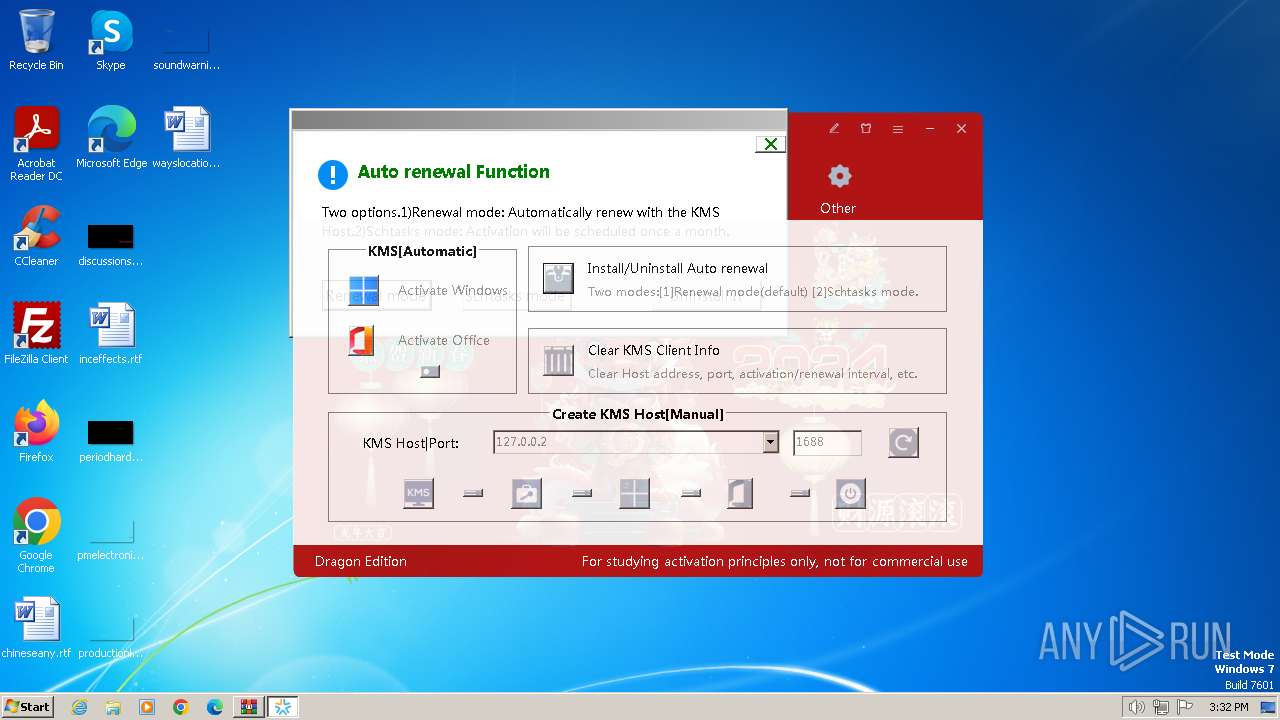Click Activate Windows label
The height and width of the screenshot is (720, 1280).
453,290
